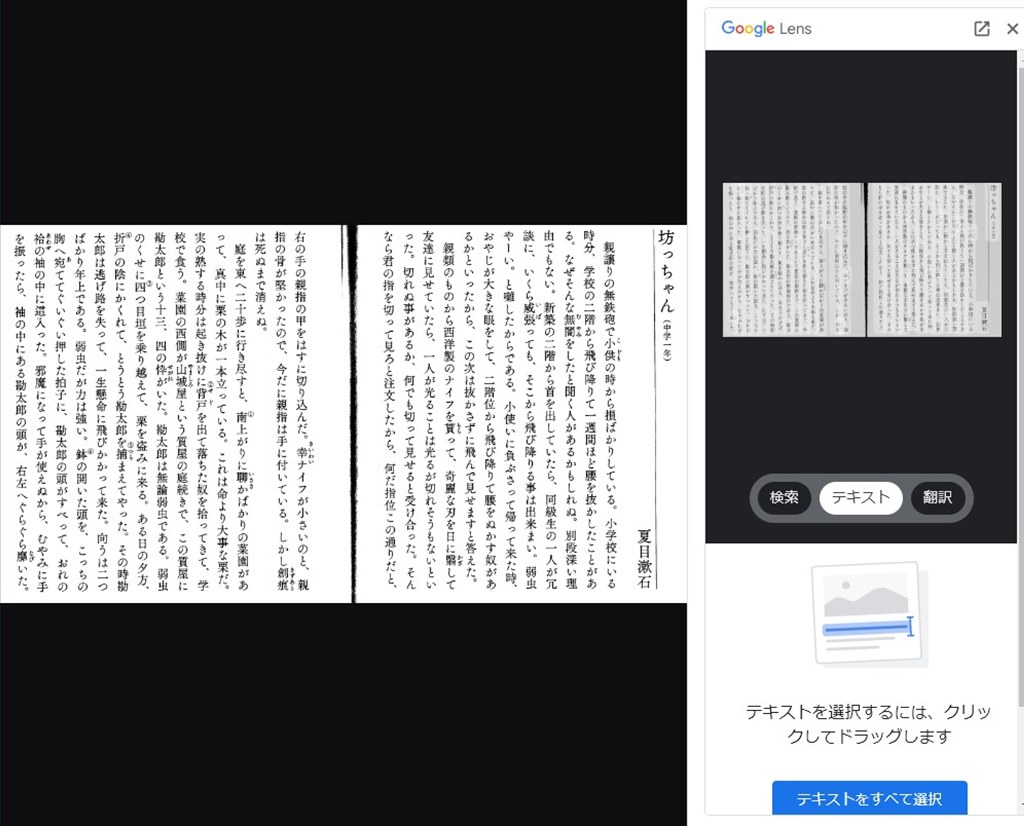This screenshot has width=1024, height=826.
Task: Click the line starting 右の手の親指の甲を
Action: point(302,411)
